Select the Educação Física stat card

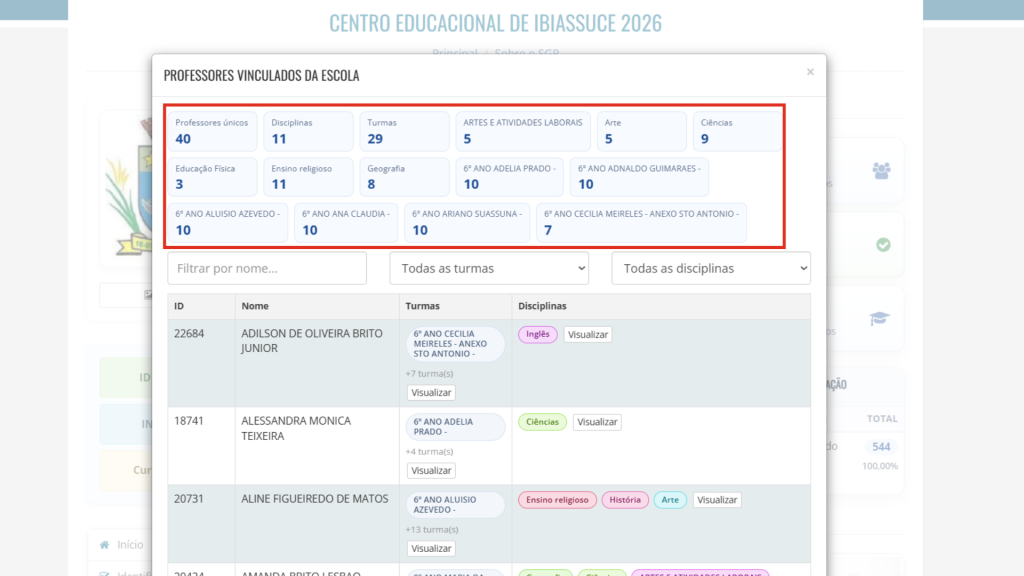point(212,177)
